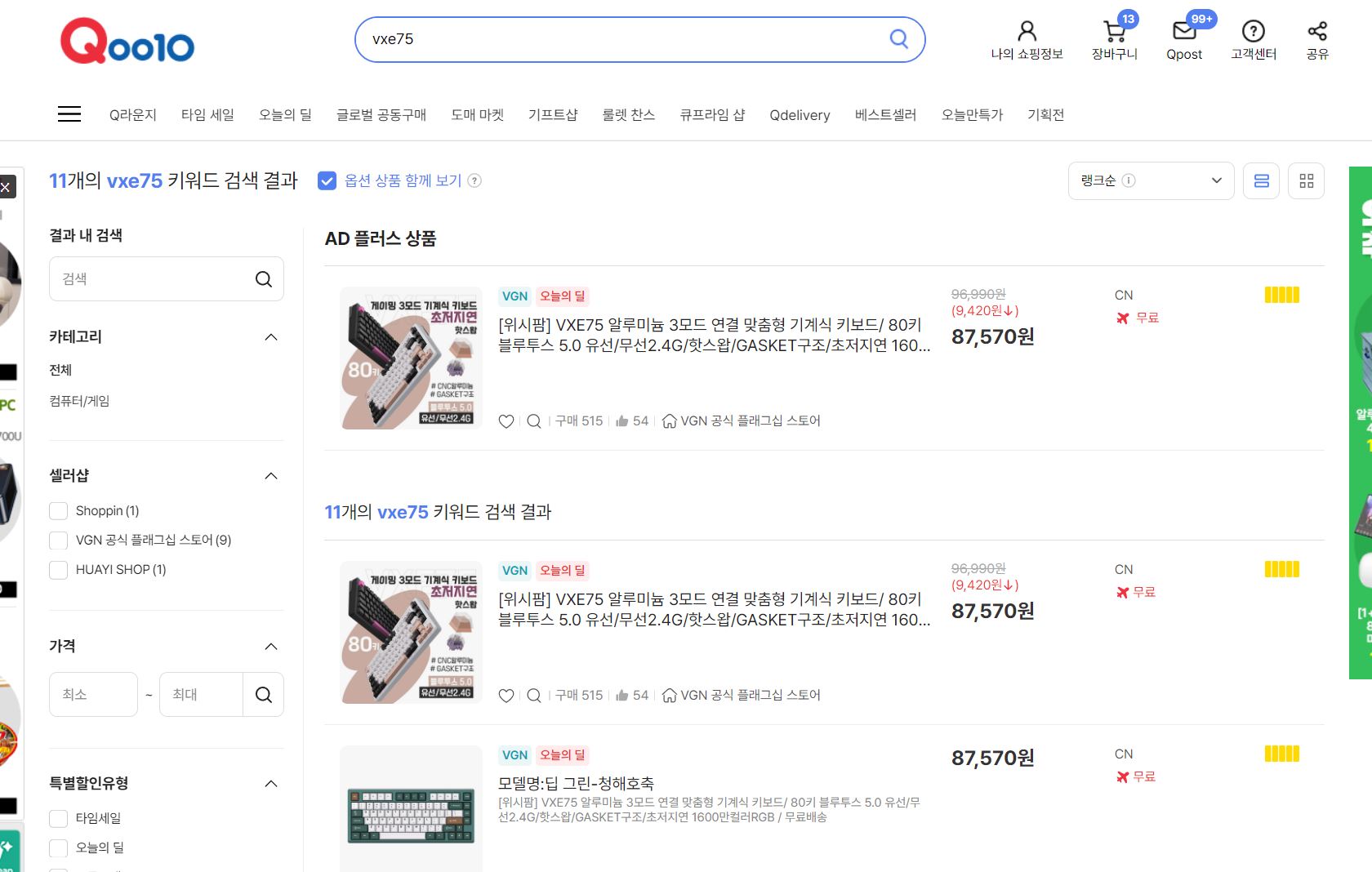This screenshot has height=872, width=1372.
Task: Open the Qoo10 home logo
Action: click(127, 41)
